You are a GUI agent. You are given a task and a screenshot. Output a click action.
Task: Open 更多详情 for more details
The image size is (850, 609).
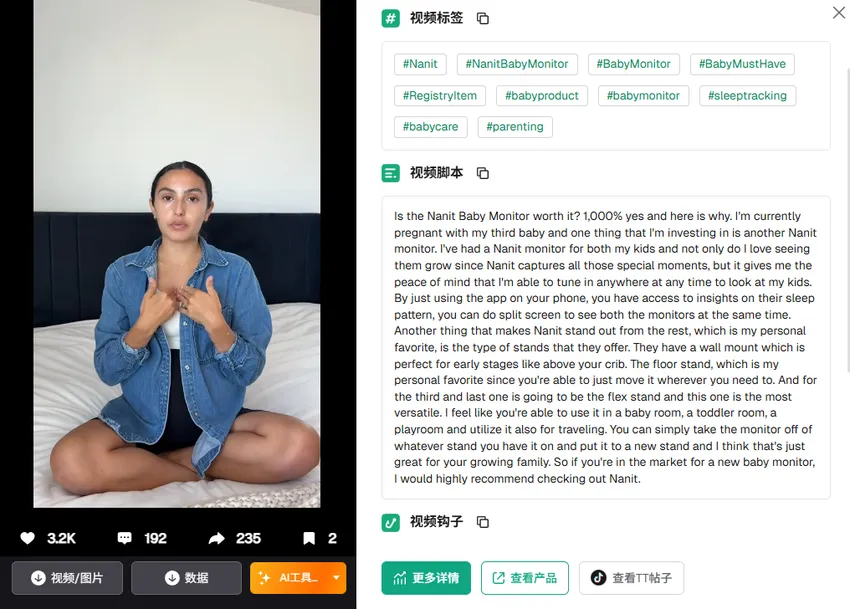(x=426, y=578)
